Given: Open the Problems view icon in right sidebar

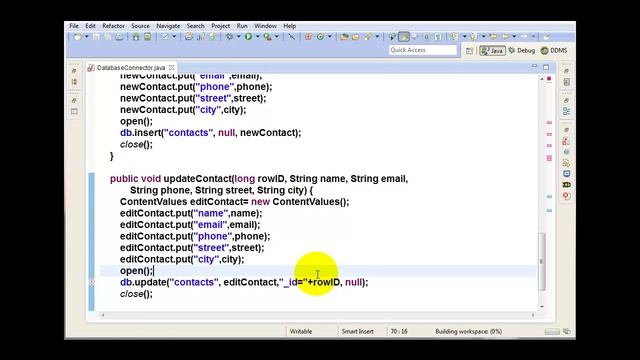Looking at the screenshot, I should [x=567, y=141].
